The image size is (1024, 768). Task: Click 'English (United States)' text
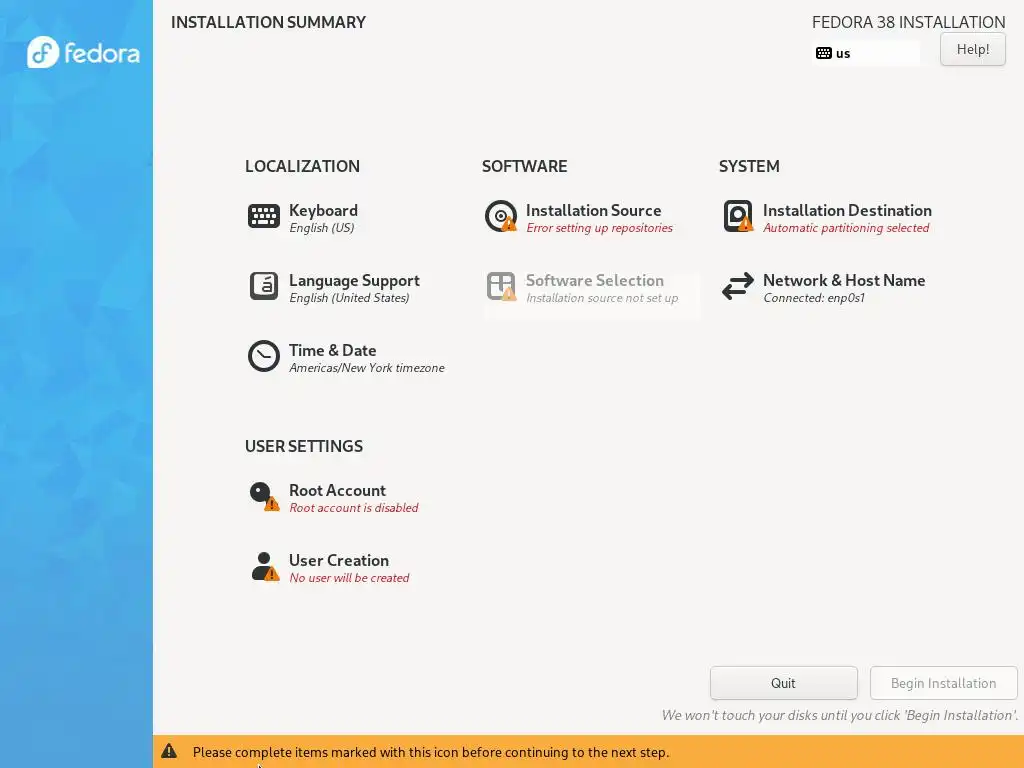coord(349,298)
